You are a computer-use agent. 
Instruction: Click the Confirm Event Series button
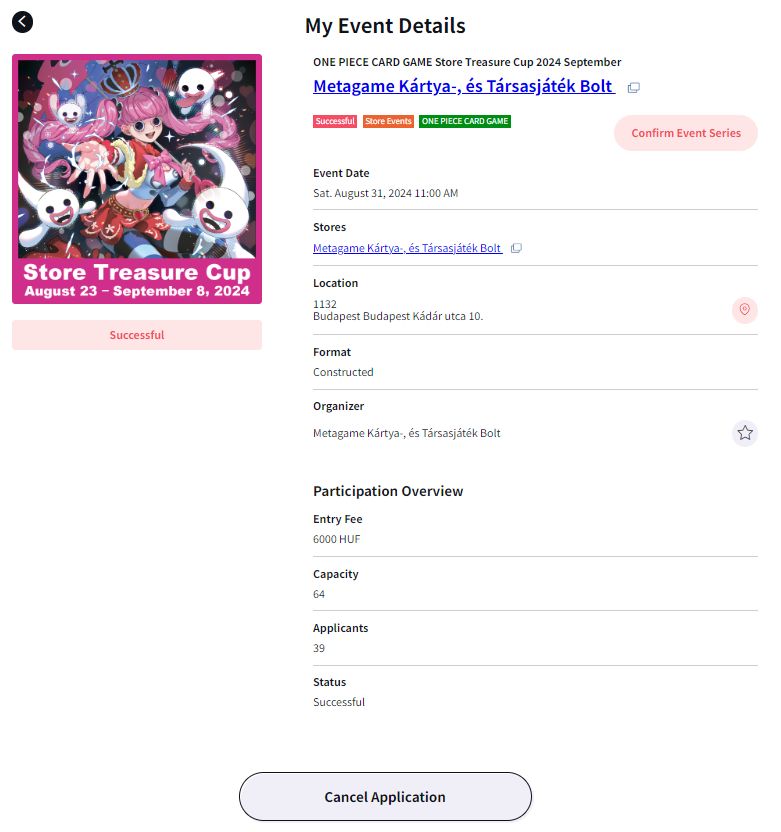pyautogui.click(x=685, y=133)
